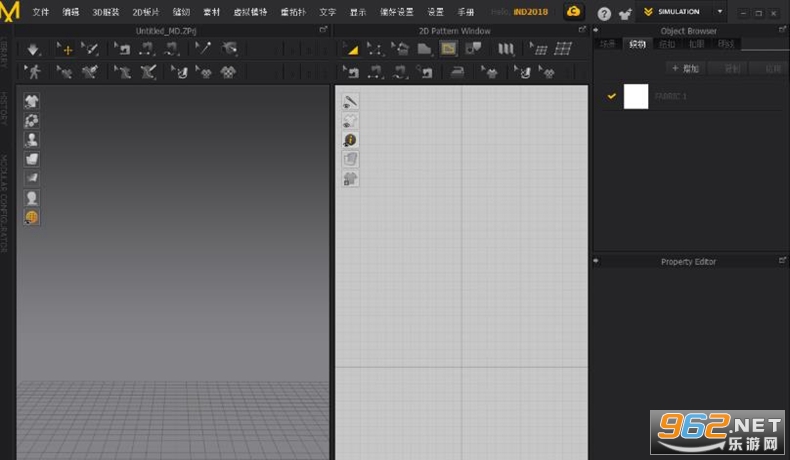Undock the Property Editor panel
This screenshot has width=790, height=460.
(x=782, y=260)
